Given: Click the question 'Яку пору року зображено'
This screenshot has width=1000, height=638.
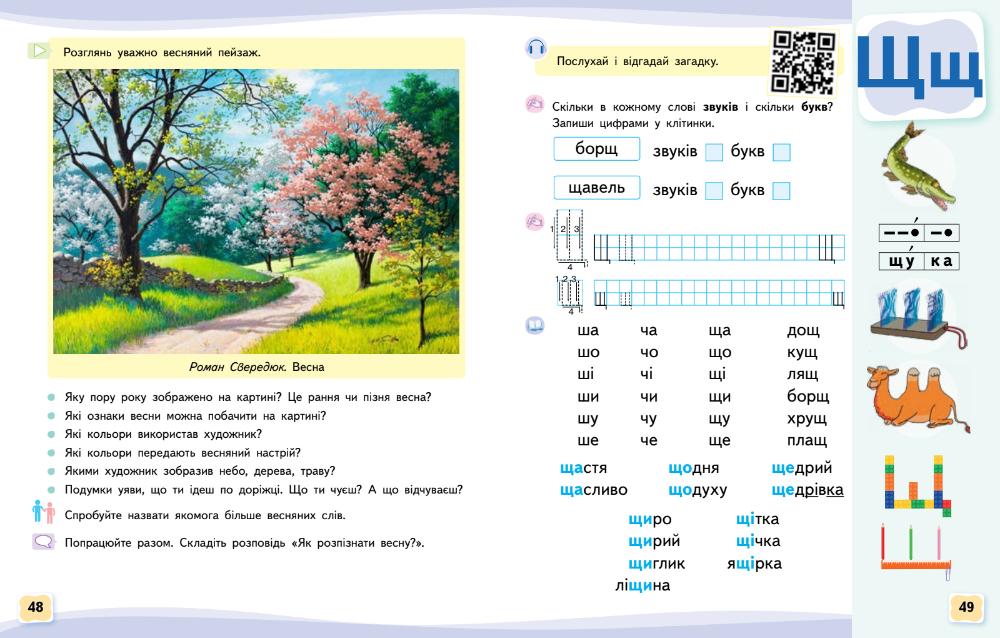Looking at the screenshot, I should 247,397.
